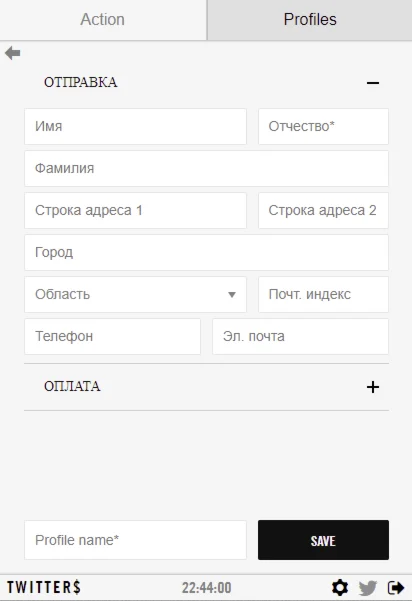
Task: Expand the ОПЛАТА section with the plus icon
Action: coord(373,387)
